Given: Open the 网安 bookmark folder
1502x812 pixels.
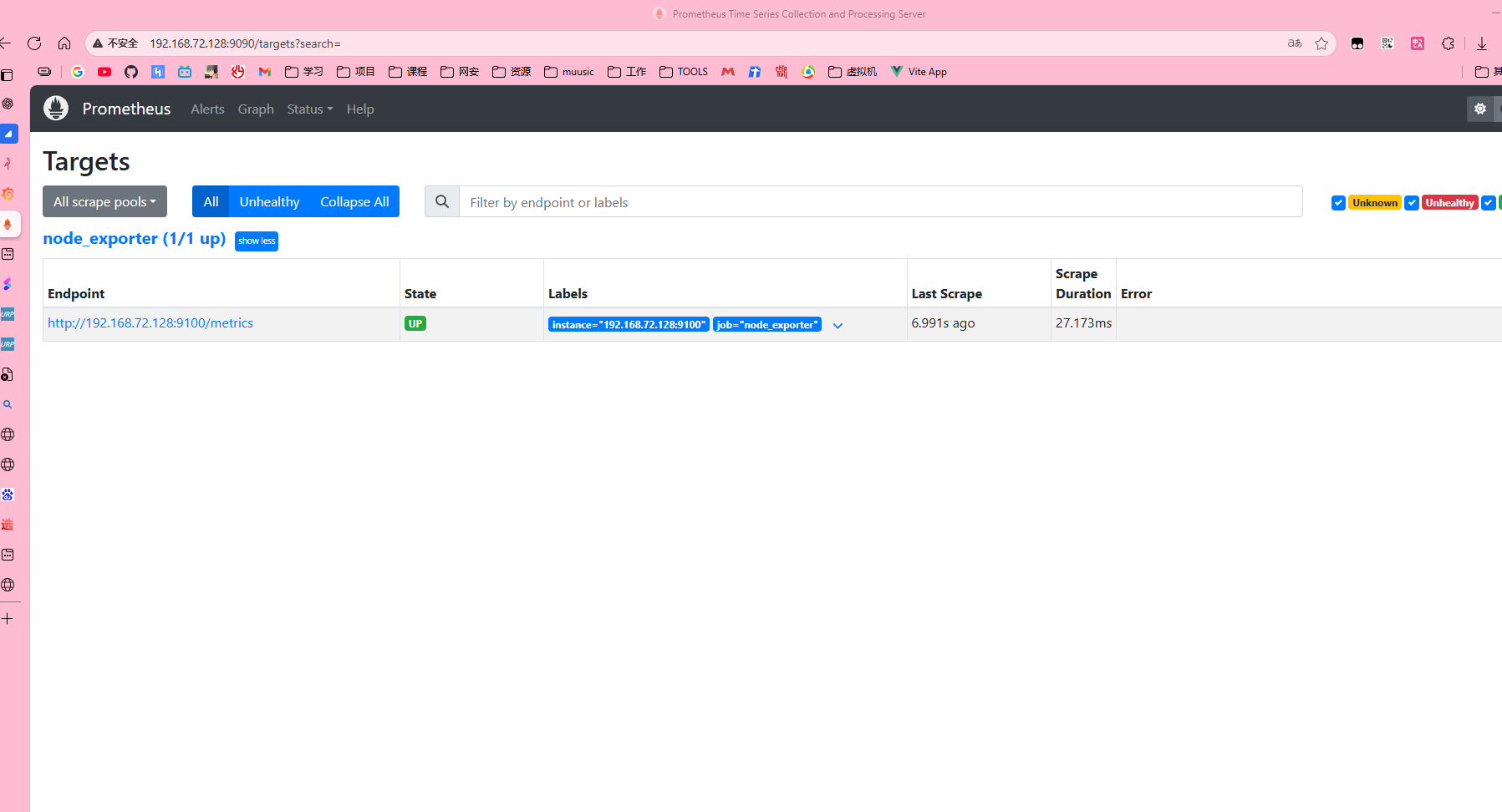Looking at the screenshot, I should 460,72.
